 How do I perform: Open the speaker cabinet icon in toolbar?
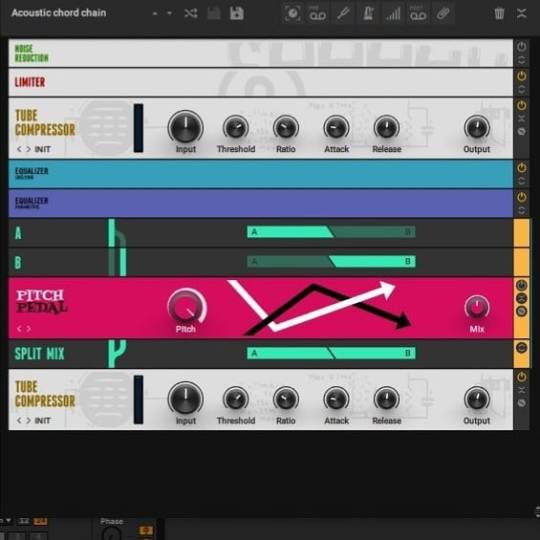point(292,13)
